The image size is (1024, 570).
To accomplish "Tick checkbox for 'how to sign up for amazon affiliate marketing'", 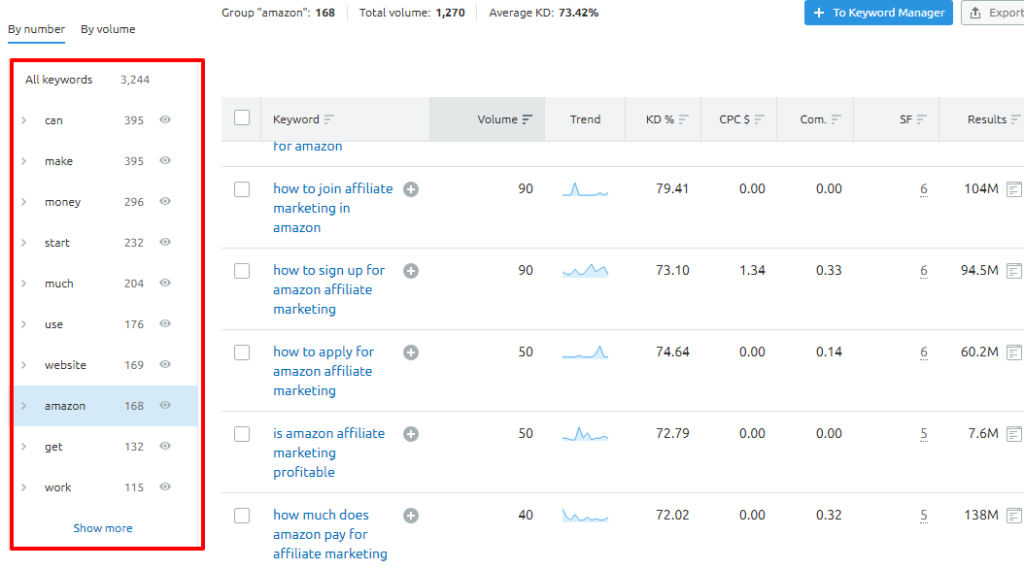I will [x=242, y=271].
